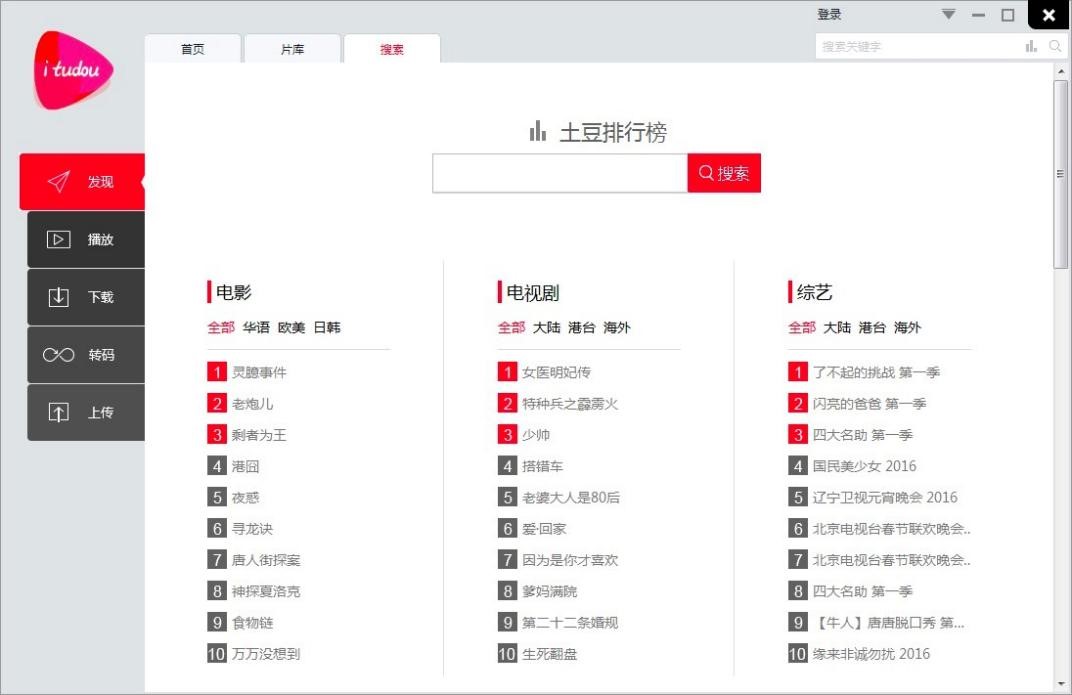Open TV series 搭错车

tap(543, 466)
